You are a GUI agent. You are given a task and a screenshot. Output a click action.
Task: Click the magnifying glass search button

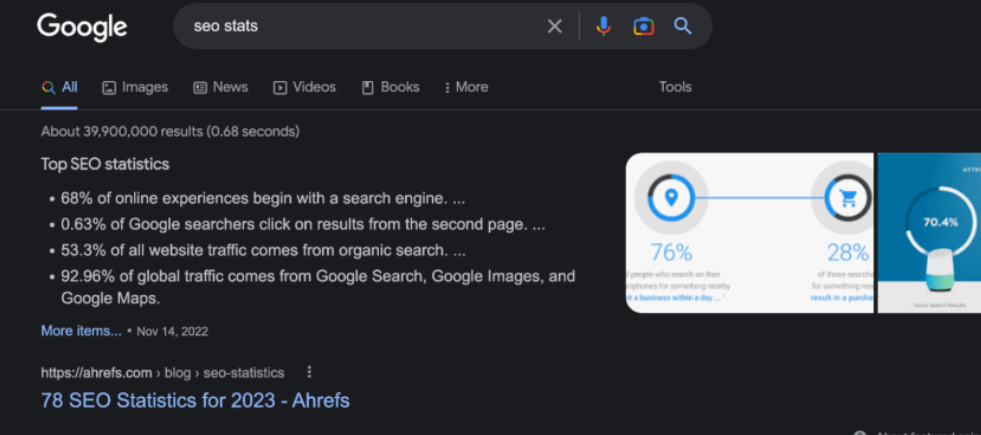click(x=683, y=26)
